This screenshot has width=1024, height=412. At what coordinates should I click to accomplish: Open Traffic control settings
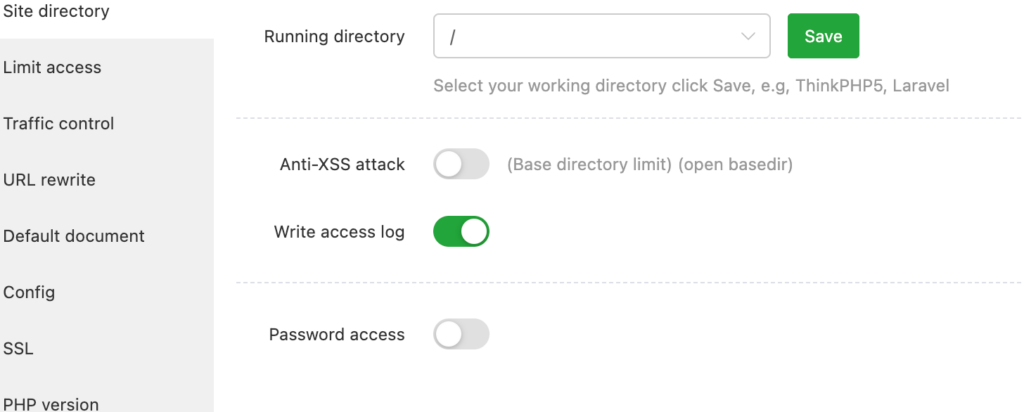tap(106, 123)
